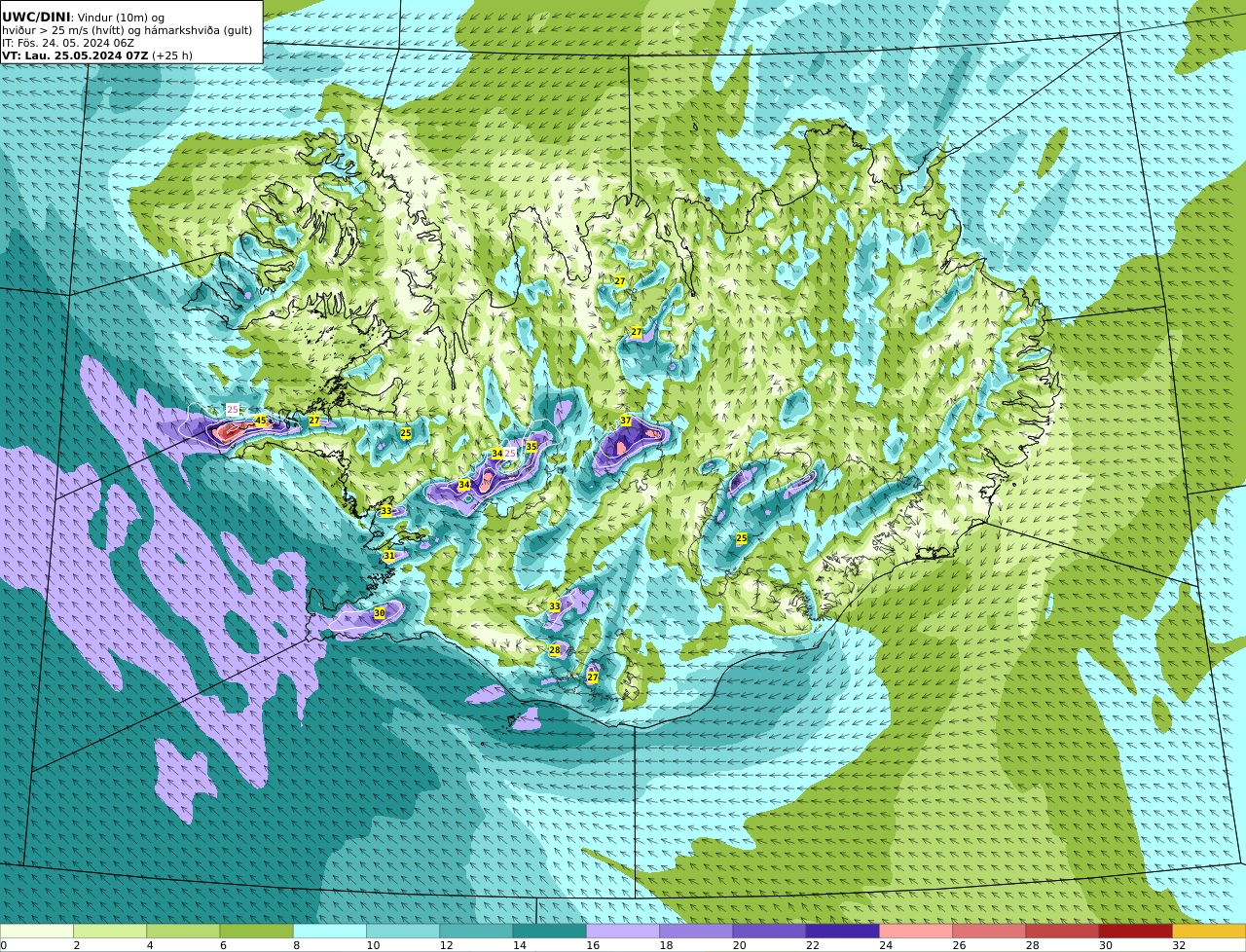Click the yellow gust marker labeled 37

(x=626, y=421)
